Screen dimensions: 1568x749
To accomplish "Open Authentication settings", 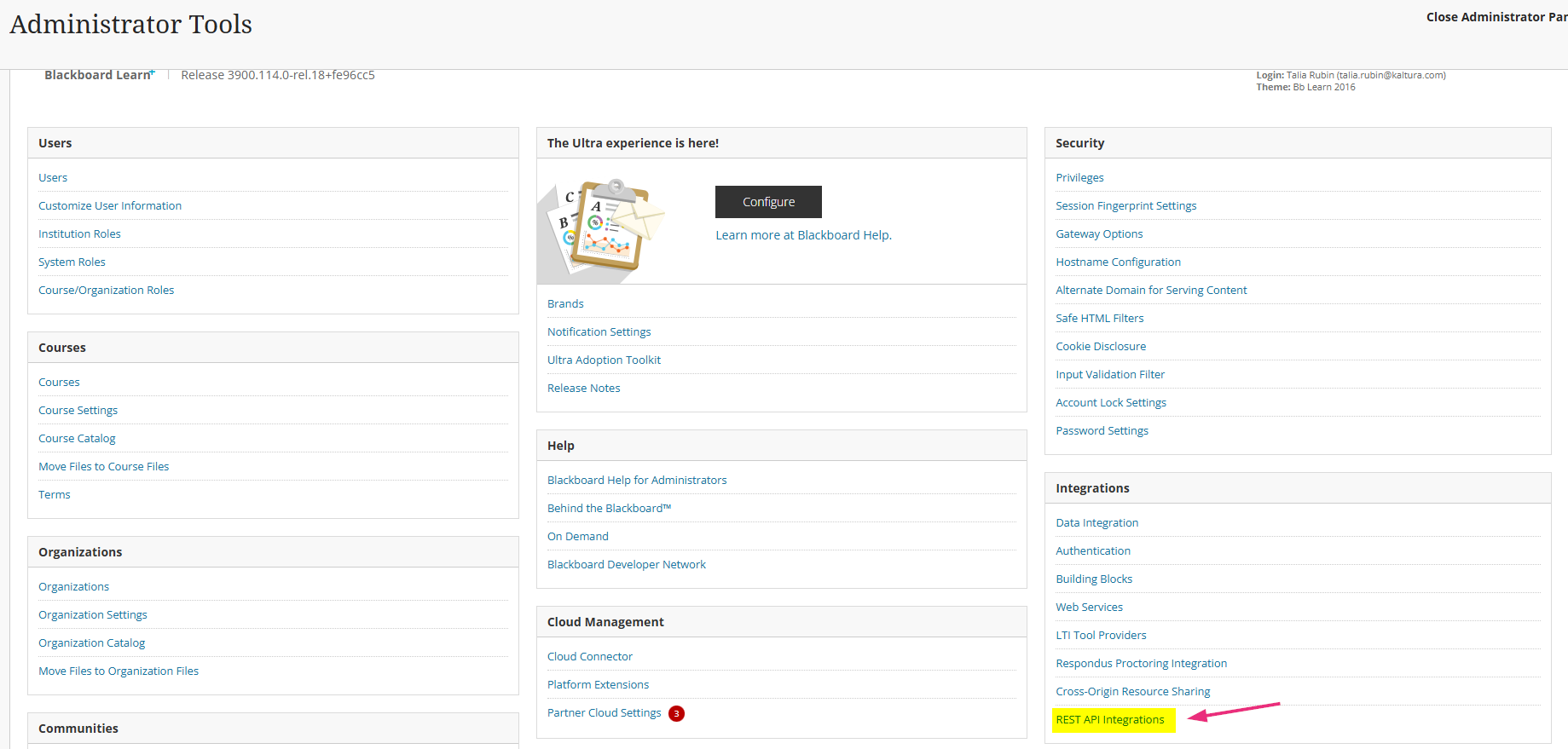I will 1093,550.
